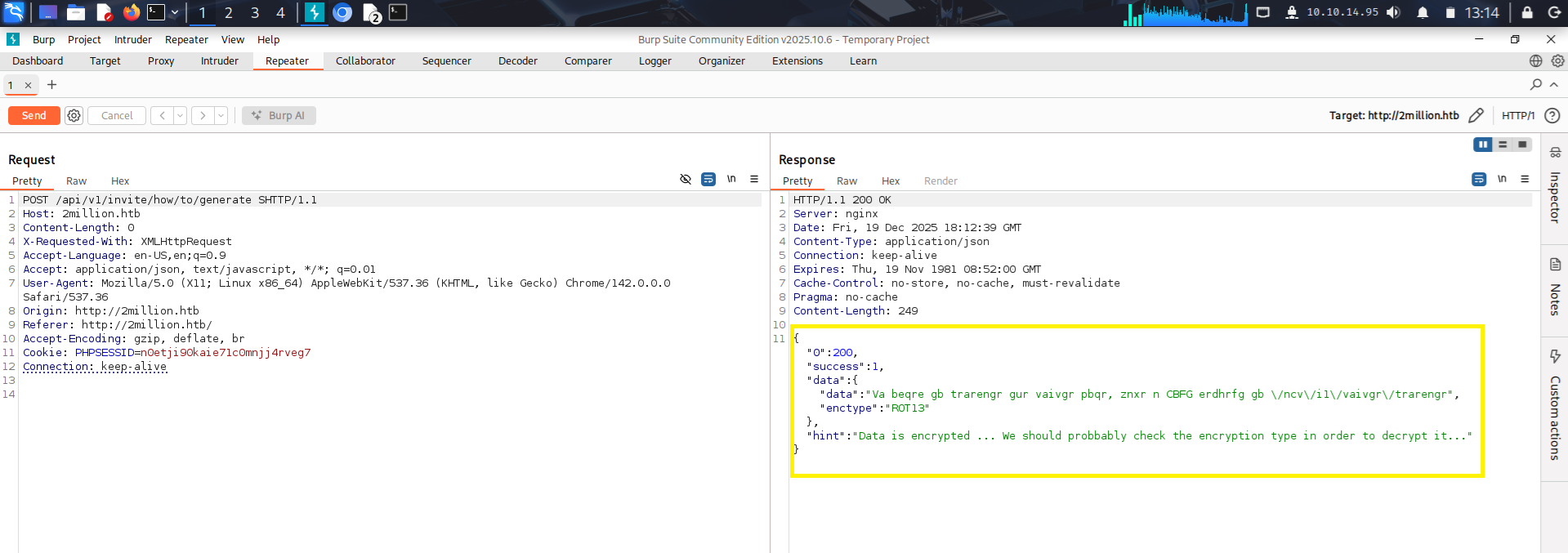Toggle show newline characters in Response panel

click(1502, 179)
